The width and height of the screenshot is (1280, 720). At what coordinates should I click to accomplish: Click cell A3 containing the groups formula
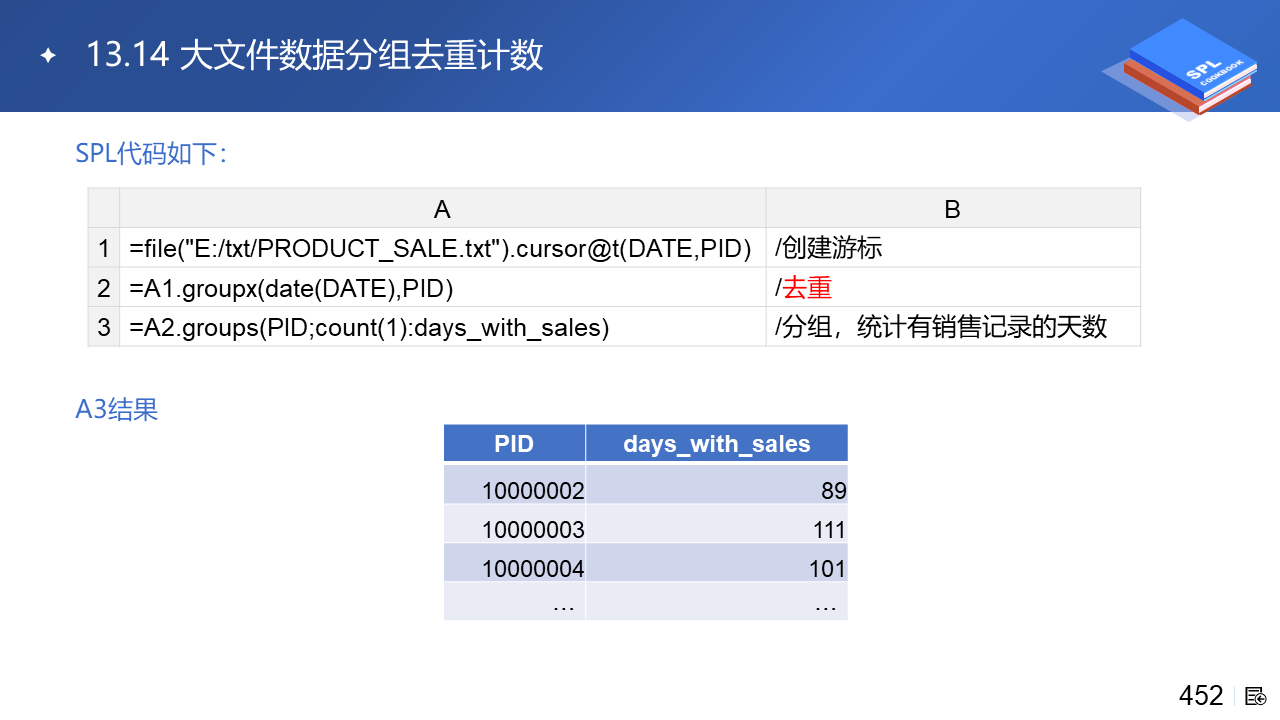tap(369, 327)
